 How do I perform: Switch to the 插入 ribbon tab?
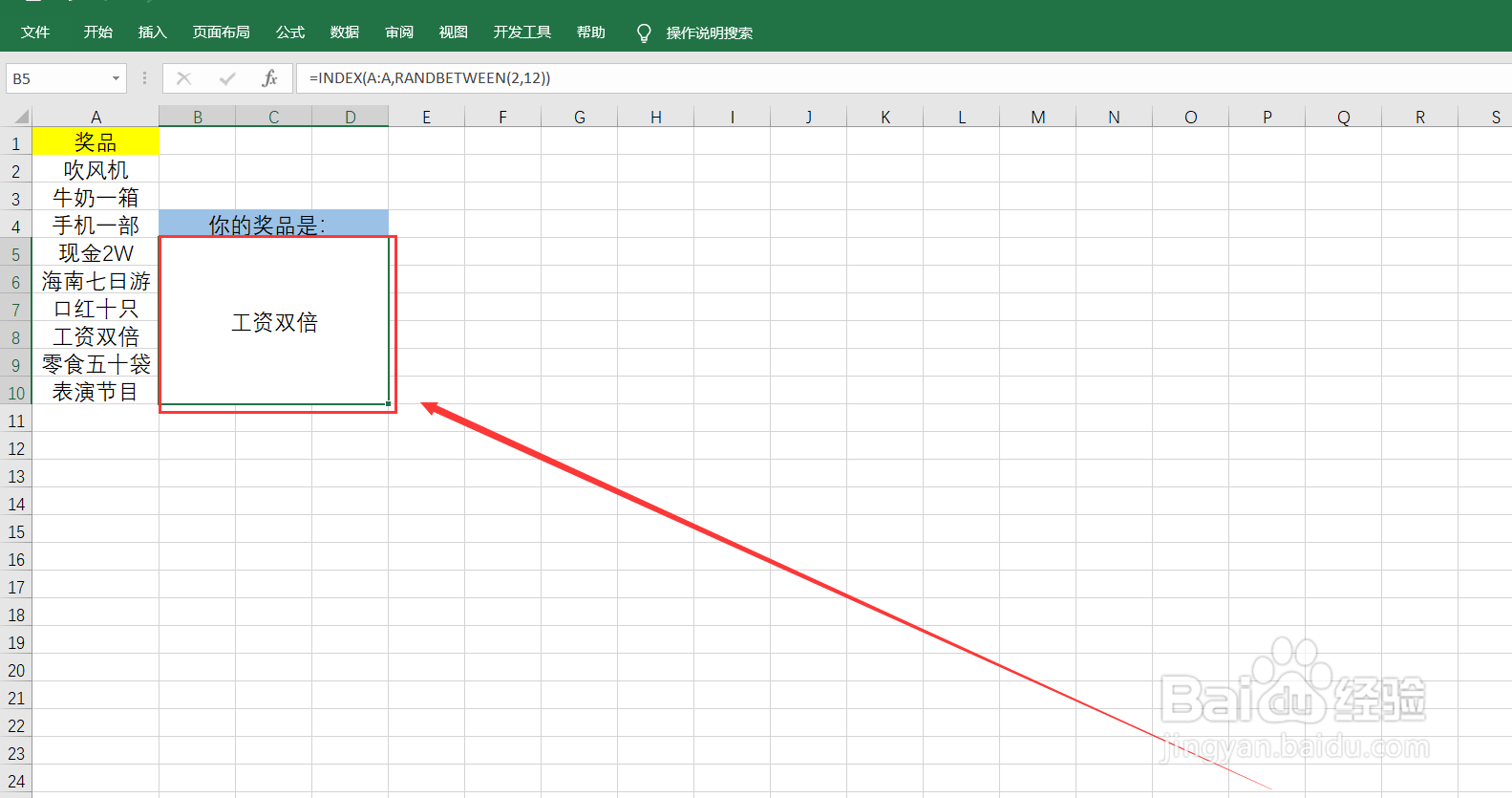click(x=152, y=32)
